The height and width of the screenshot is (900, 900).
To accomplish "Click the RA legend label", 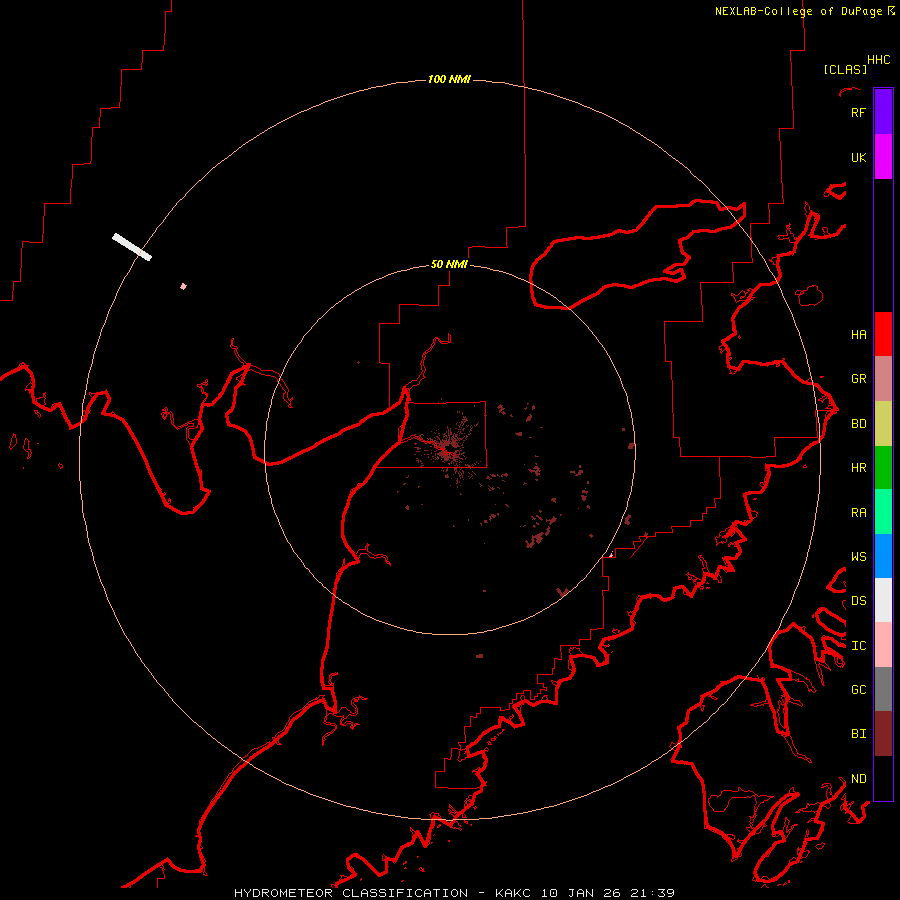I will tap(858, 513).
